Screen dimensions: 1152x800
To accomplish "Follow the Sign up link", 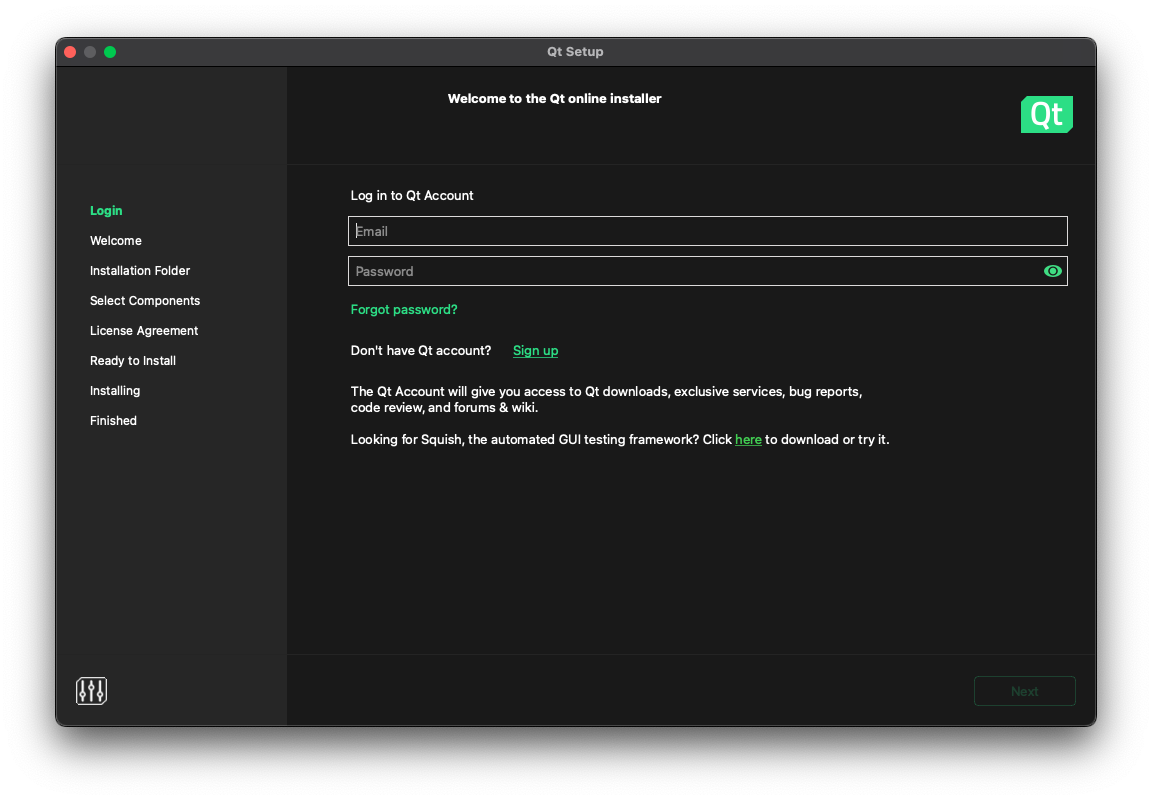I will 535,351.
